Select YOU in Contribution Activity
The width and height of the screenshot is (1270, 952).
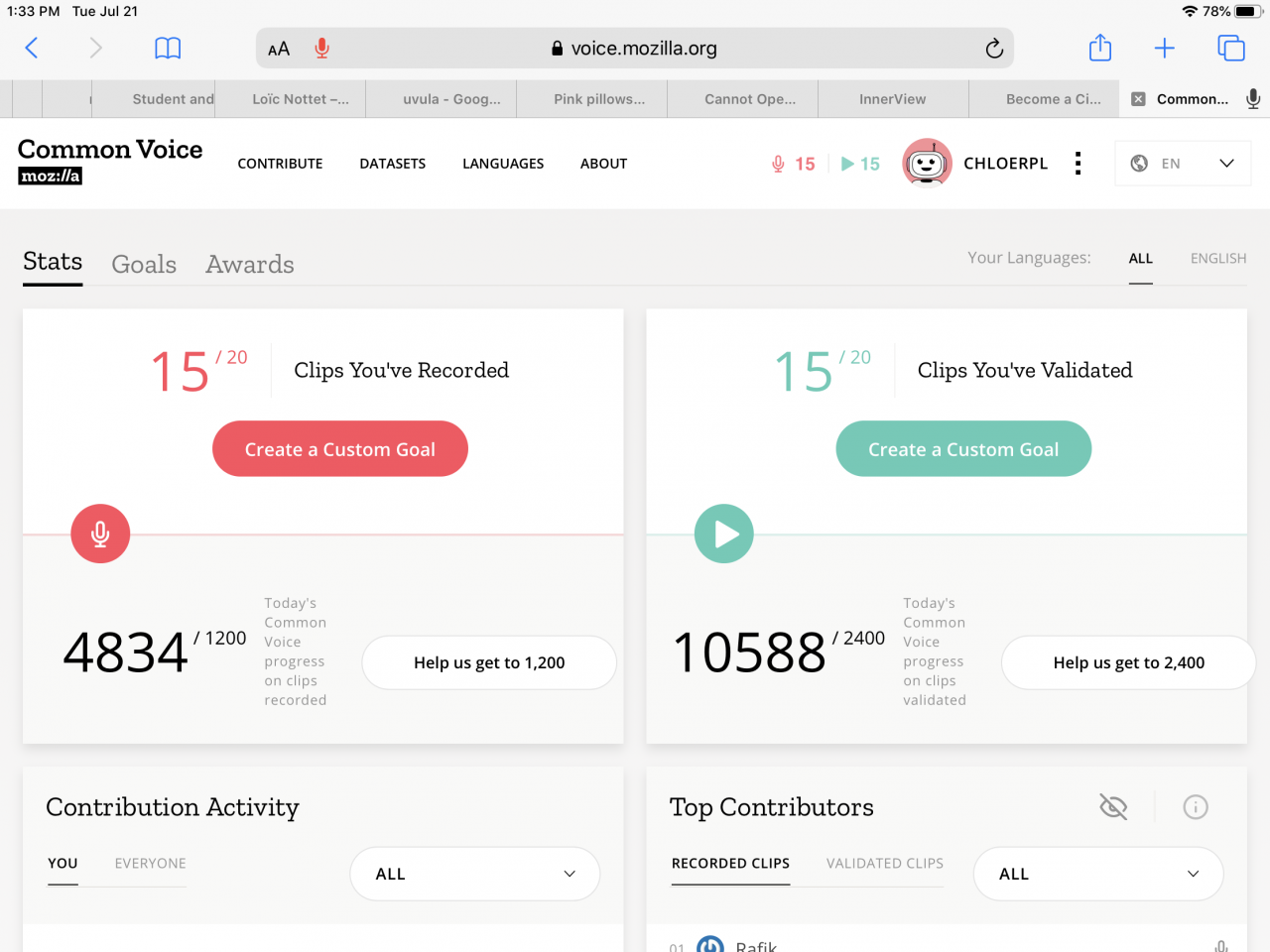tap(63, 864)
